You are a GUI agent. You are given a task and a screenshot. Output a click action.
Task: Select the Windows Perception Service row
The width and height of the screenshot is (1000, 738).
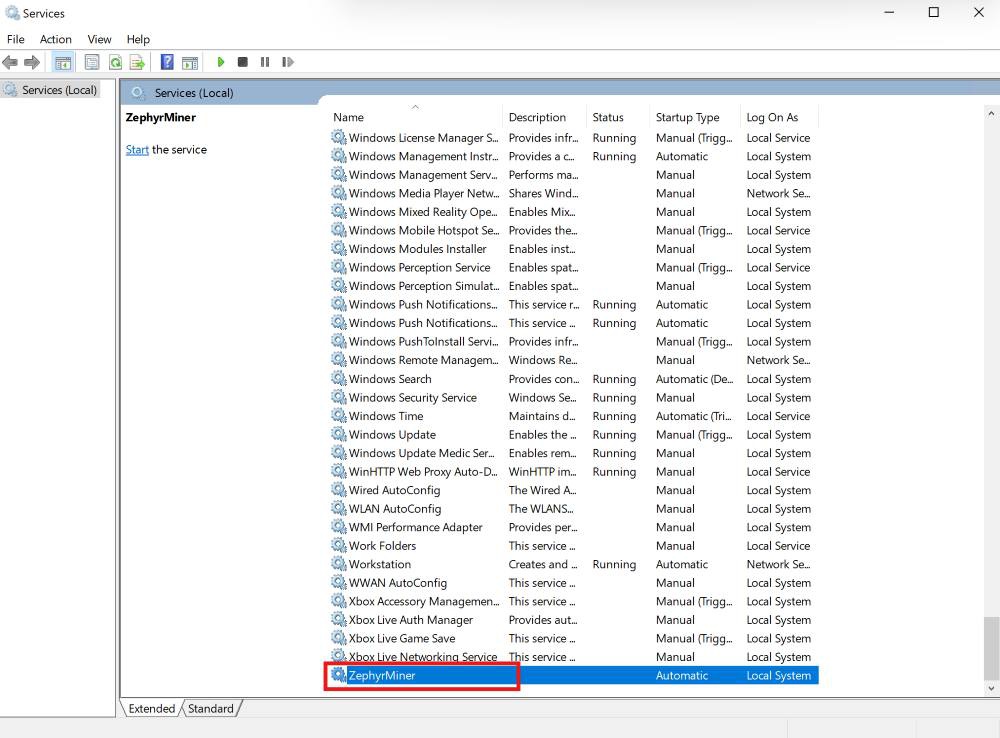573,267
